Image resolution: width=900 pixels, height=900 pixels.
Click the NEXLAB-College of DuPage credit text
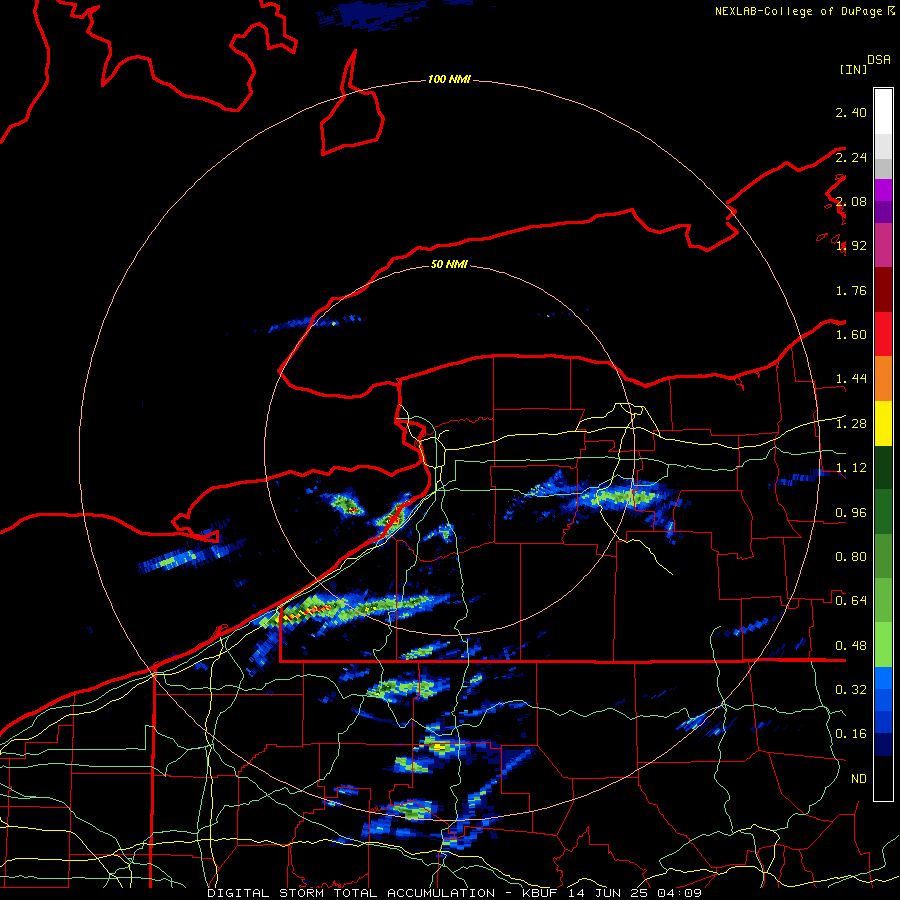click(x=799, y=11)
